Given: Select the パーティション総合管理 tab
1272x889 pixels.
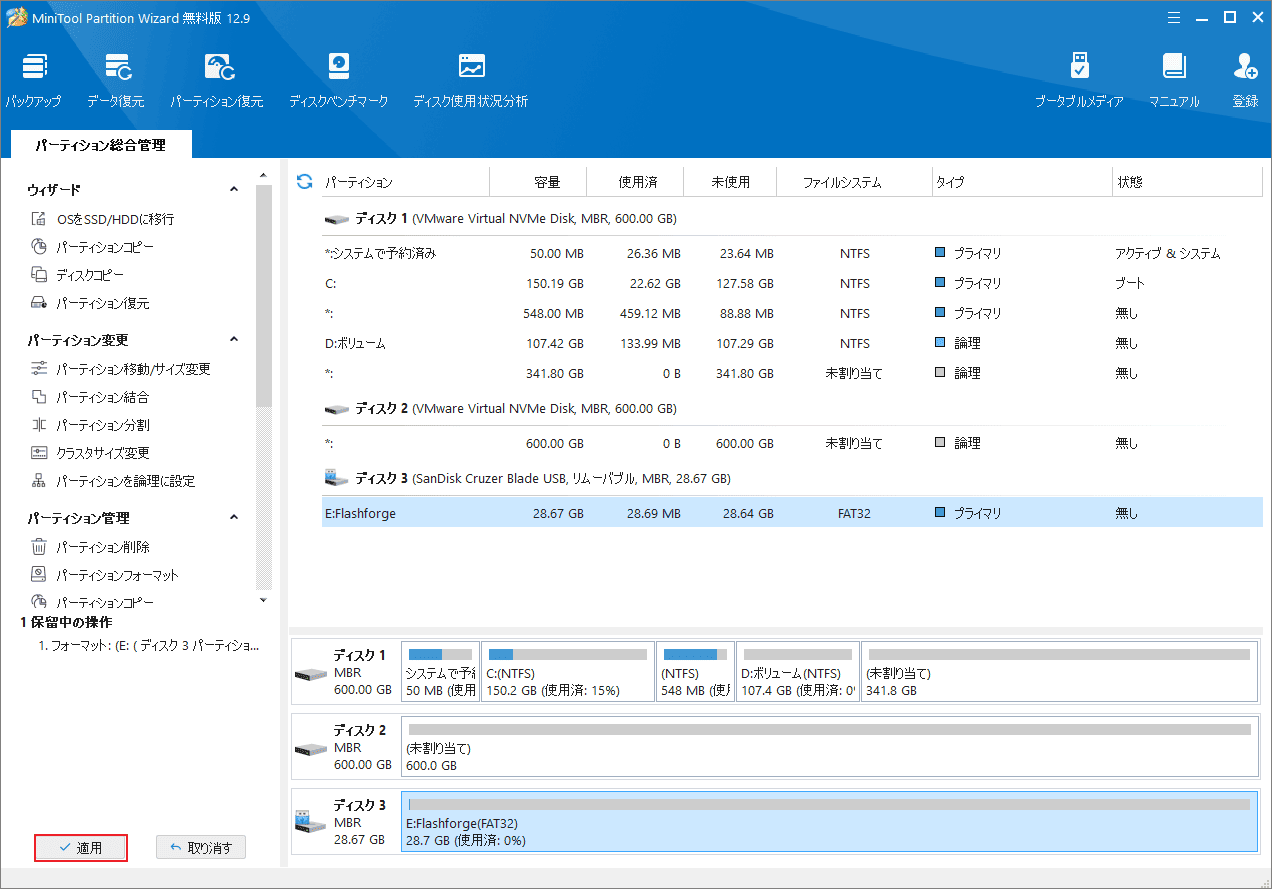Looking at the screenshot, I should pyautogui.click(x=100, y=145).
